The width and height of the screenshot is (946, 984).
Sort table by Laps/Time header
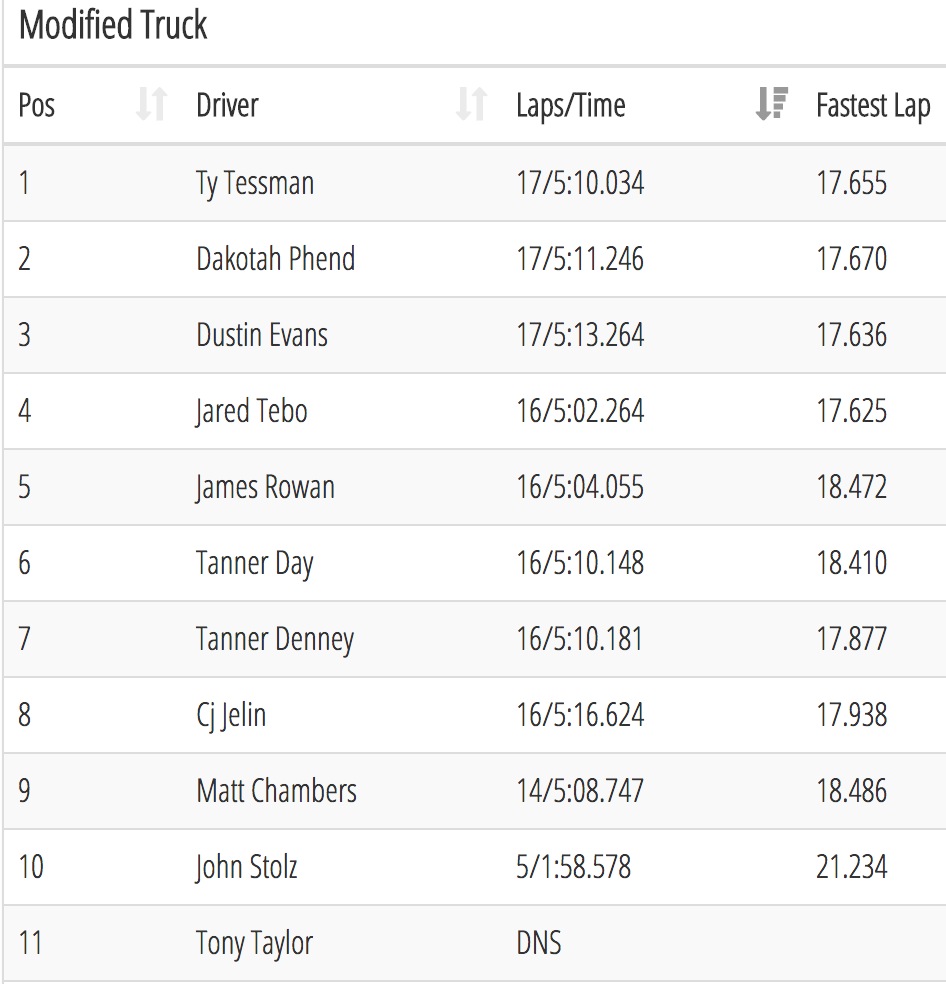click(571, 105)
